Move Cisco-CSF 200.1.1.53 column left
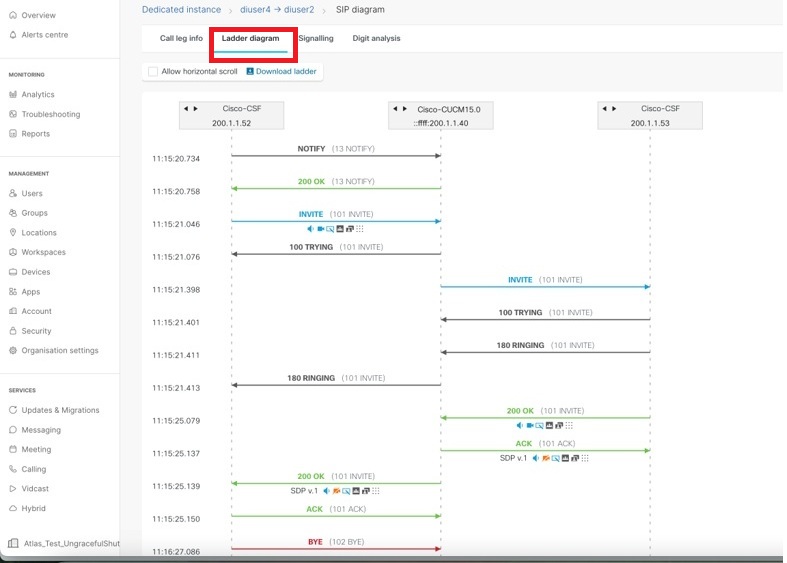787x563 pixels. (x=605, y=108)
